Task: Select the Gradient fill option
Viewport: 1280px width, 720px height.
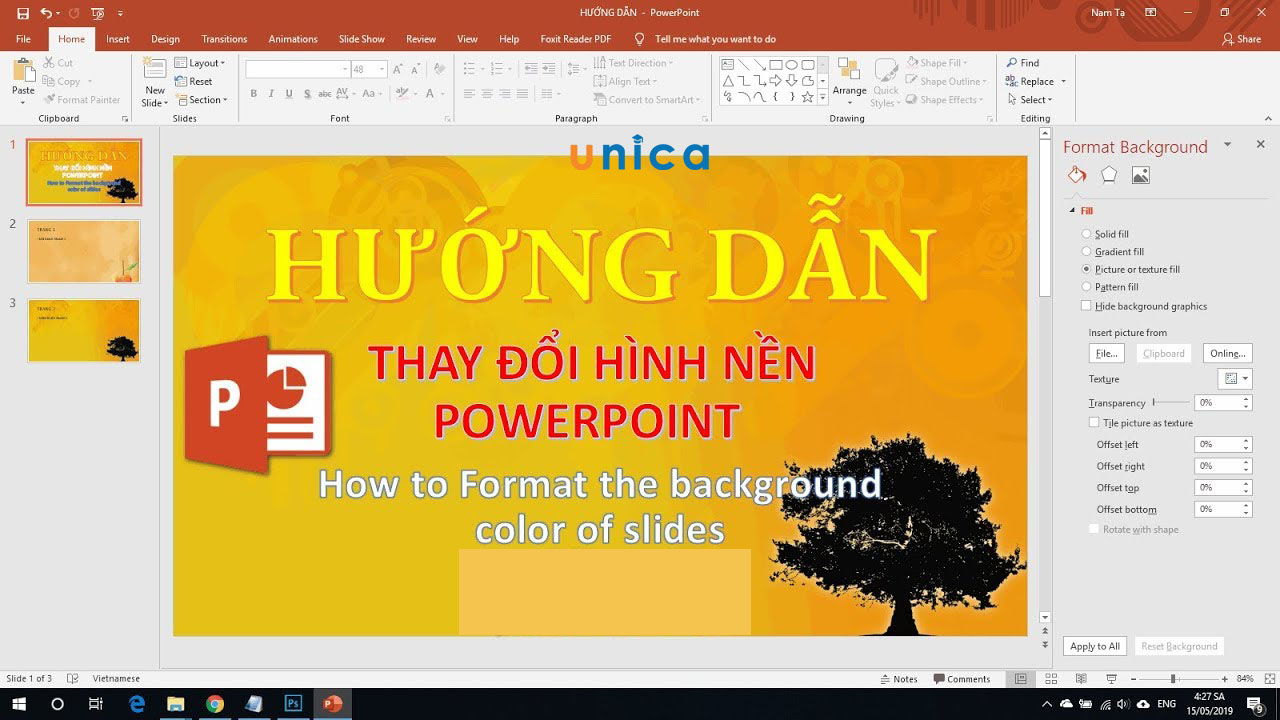Action: (x=1087, y=252)
